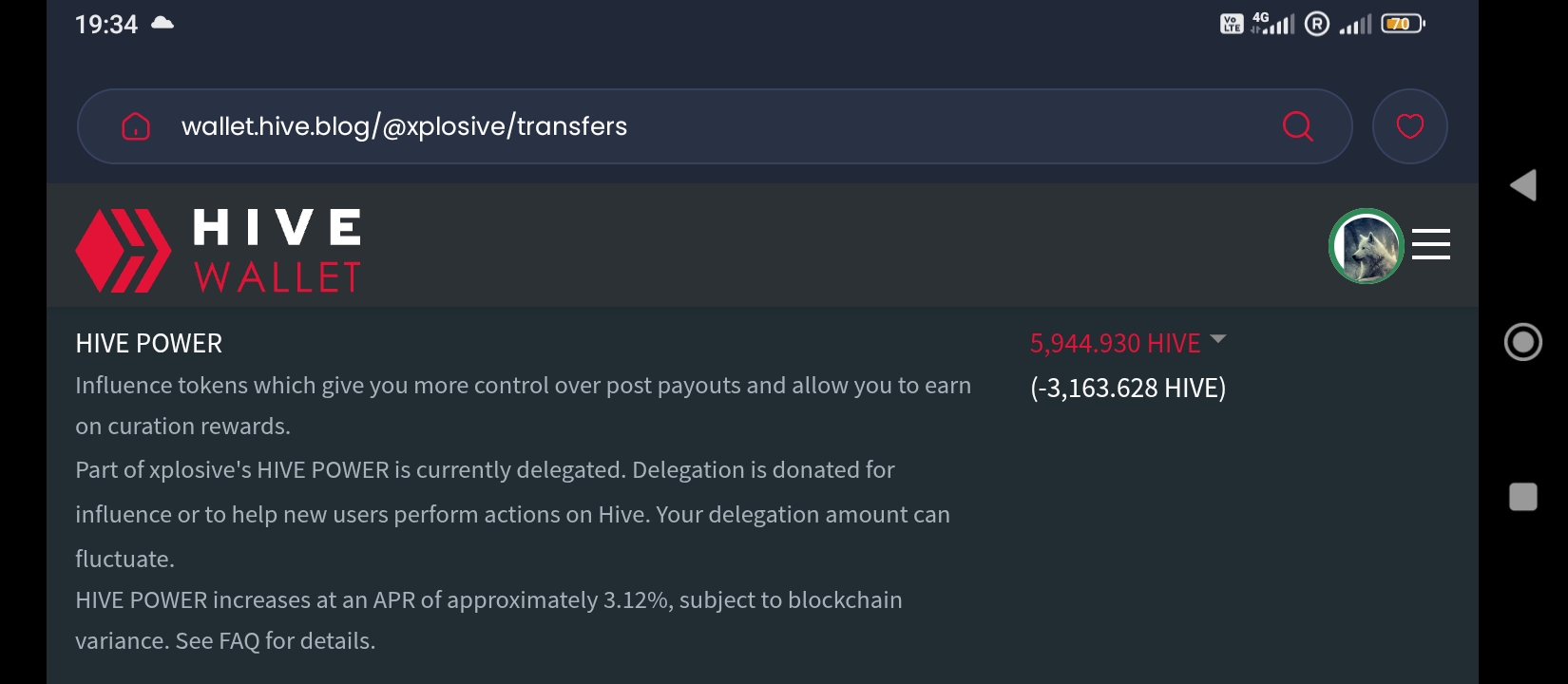Tap the home icon in address bar
The width and height of the screenshot is (1568, 684).
tap(136, 126)
